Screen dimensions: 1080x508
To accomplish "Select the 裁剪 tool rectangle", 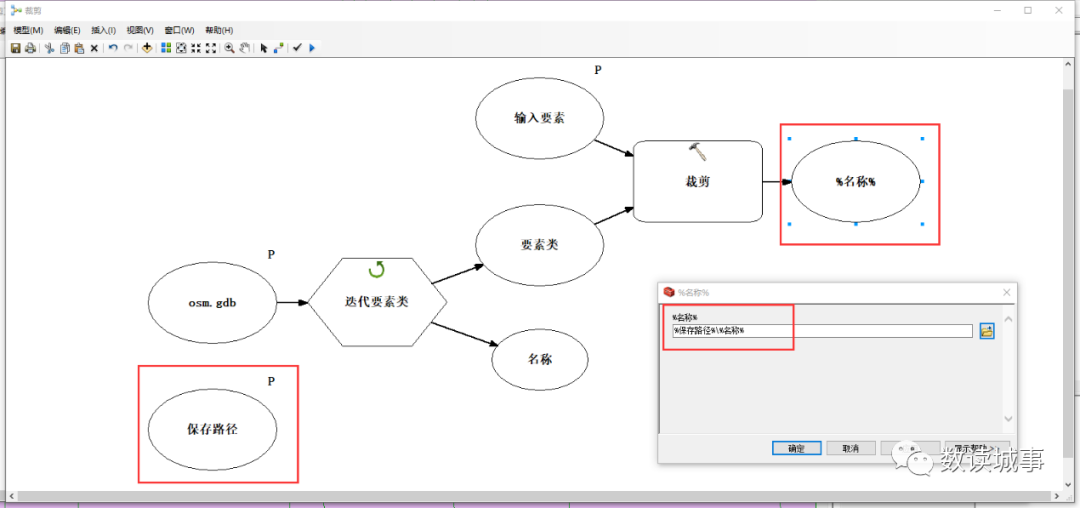I will [x=698, y=182].
